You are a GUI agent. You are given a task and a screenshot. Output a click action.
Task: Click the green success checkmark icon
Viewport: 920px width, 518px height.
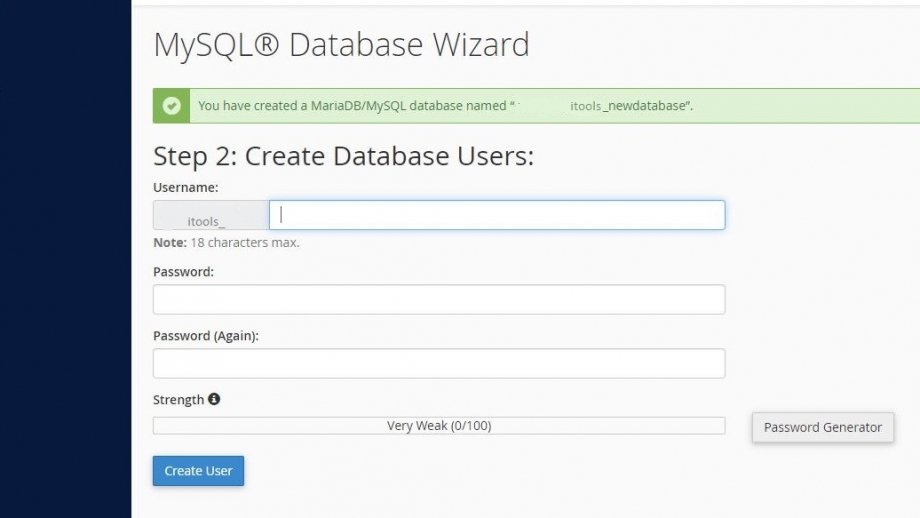pyautogui.click(x=171, y=106)
